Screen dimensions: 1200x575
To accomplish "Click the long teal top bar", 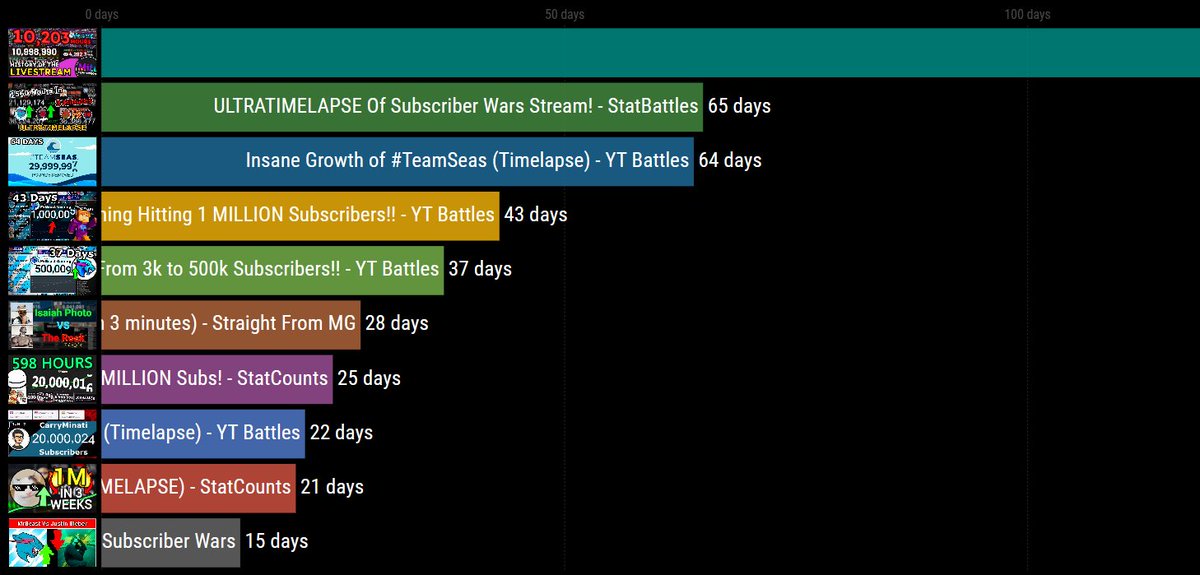I will pos(651,53).
